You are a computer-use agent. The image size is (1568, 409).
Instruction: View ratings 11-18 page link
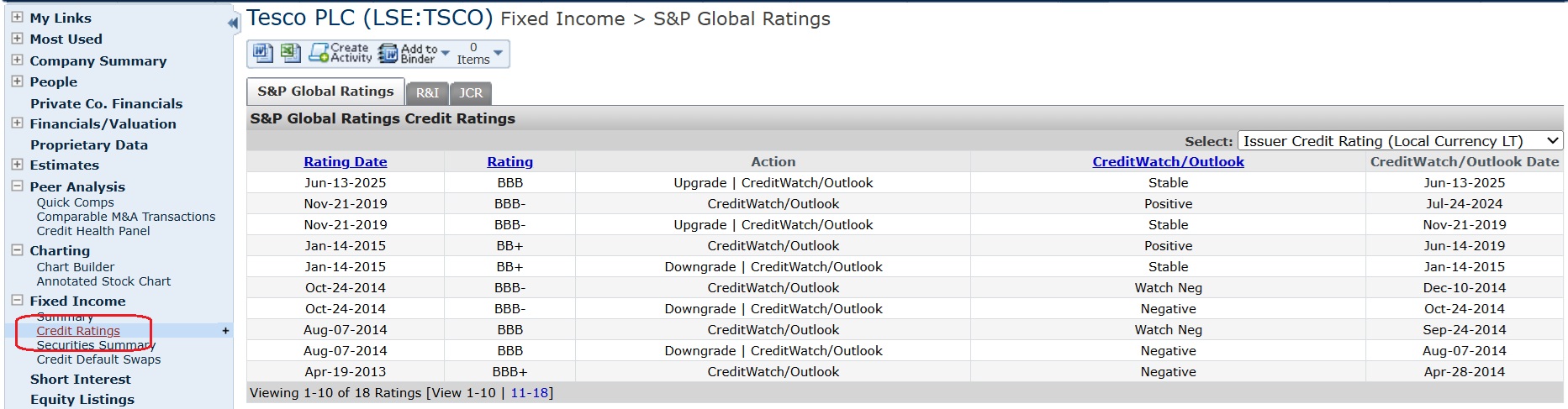[529, 393]
